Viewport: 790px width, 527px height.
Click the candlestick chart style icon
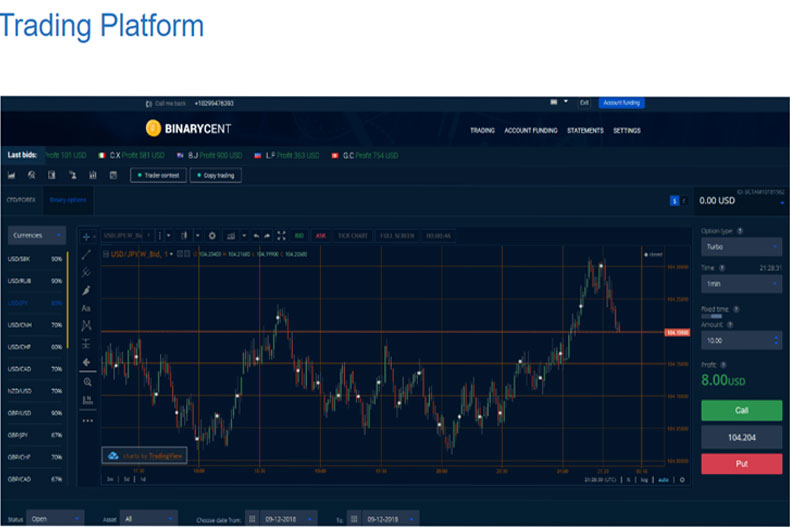184,236
